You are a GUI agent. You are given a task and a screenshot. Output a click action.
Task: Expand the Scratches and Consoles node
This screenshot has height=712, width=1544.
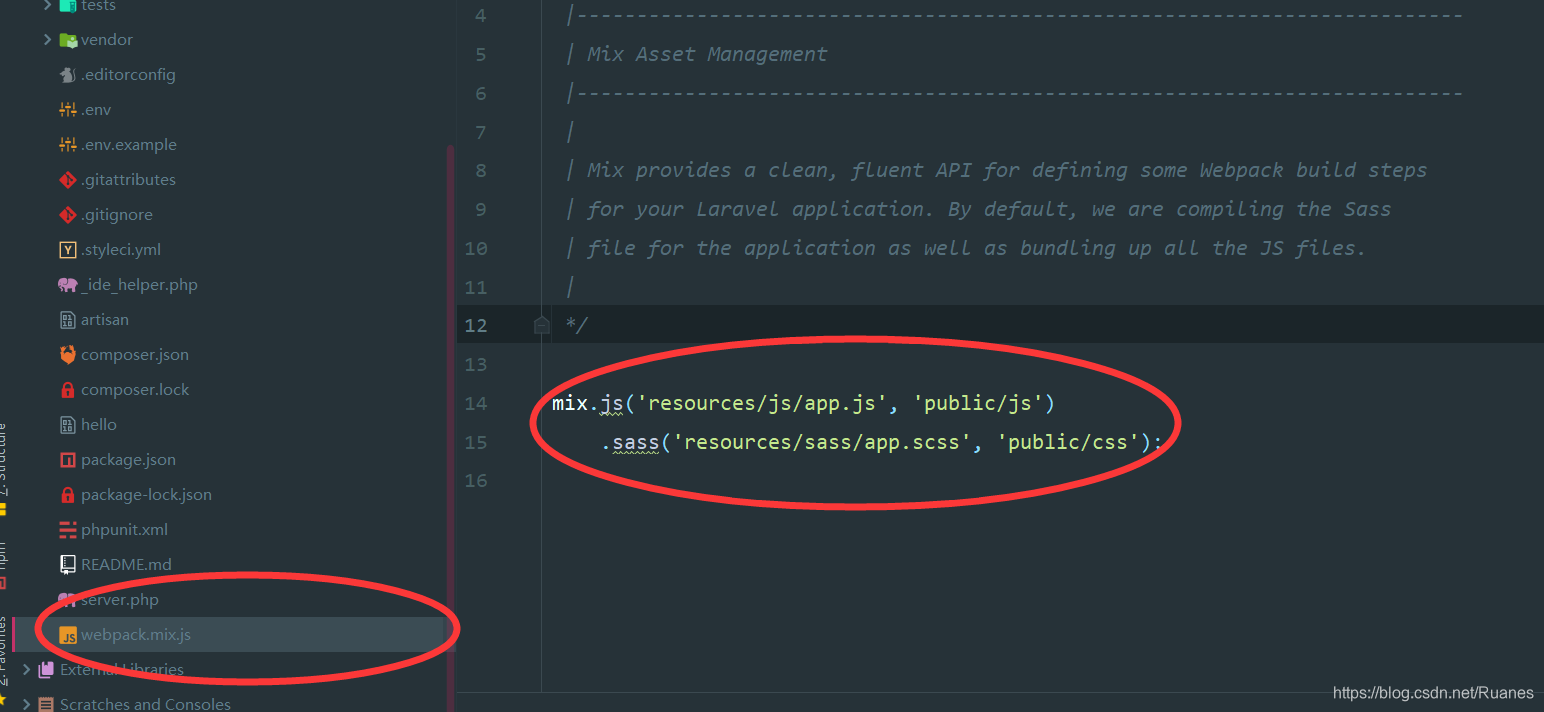pyautogui.click(x=26, y=704)
